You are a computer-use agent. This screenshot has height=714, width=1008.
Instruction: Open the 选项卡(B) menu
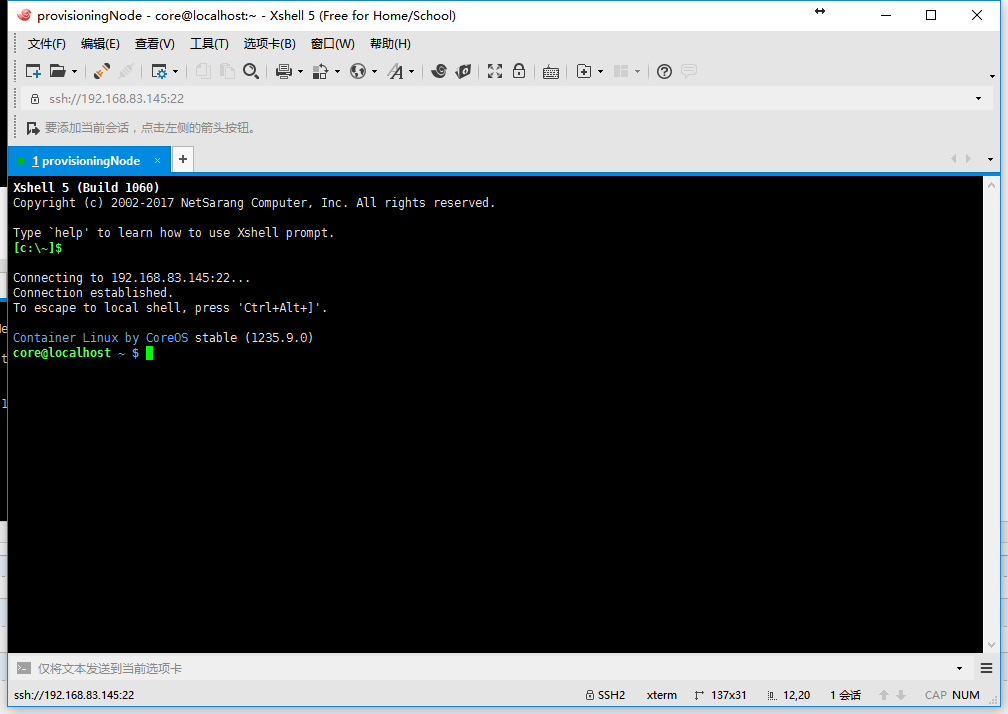coord(269,44)
